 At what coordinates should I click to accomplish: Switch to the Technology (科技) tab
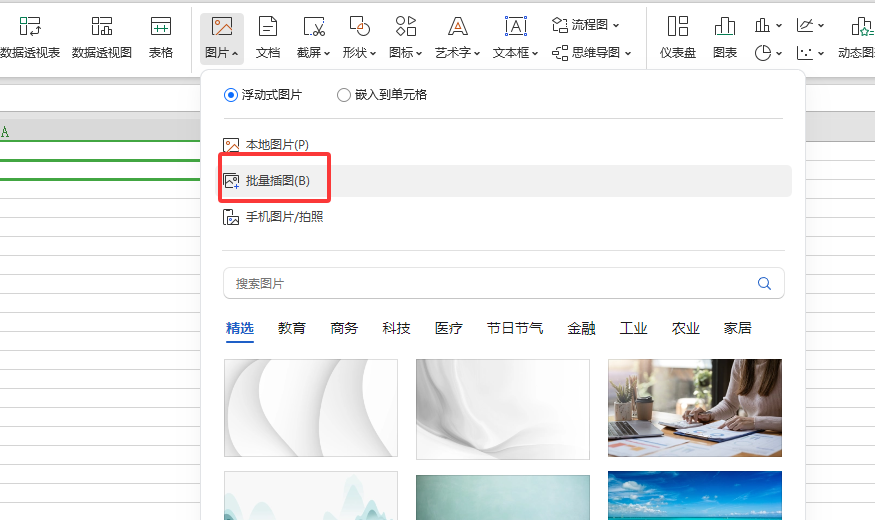(x=396, y=328)
